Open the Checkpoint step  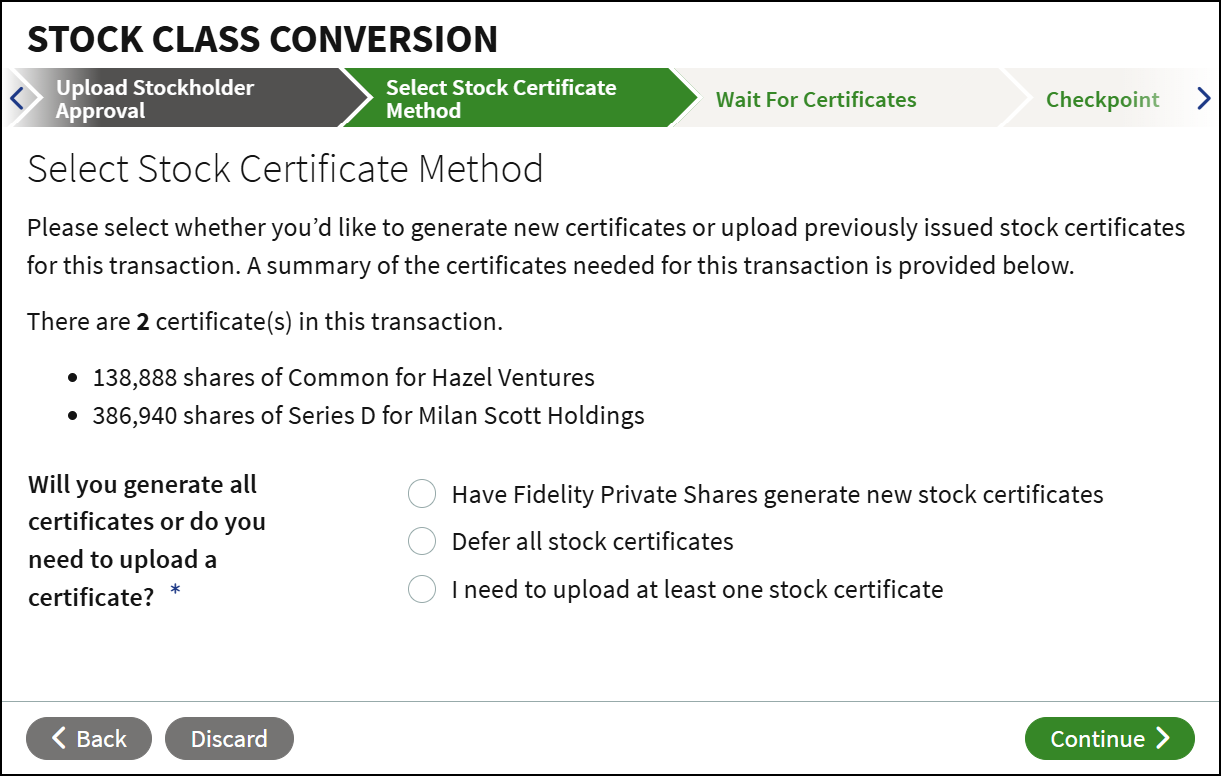[x=1102, y=99]
